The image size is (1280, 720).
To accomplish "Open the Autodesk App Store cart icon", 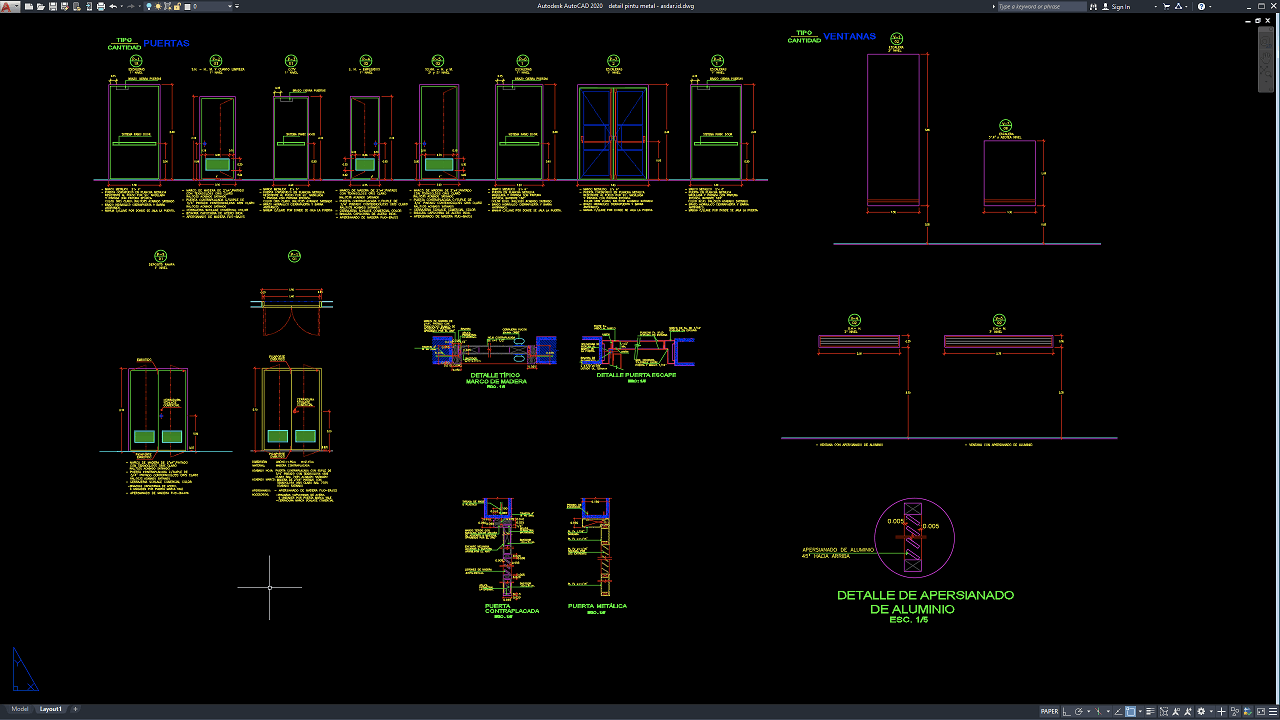I will 1166,6.
